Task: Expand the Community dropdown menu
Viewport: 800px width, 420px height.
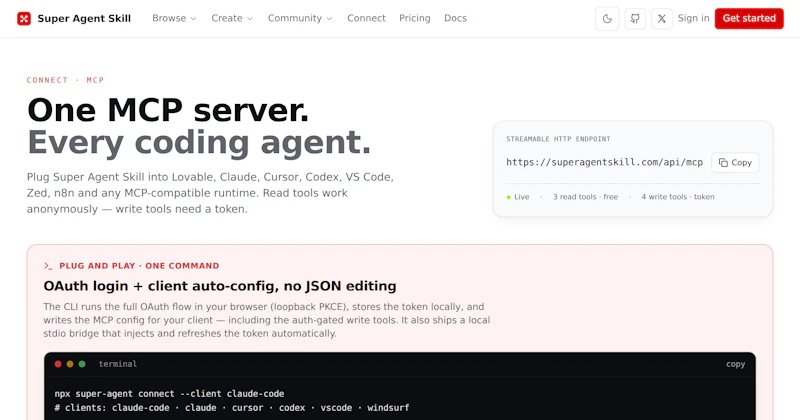Action: (x=300, y=18)
